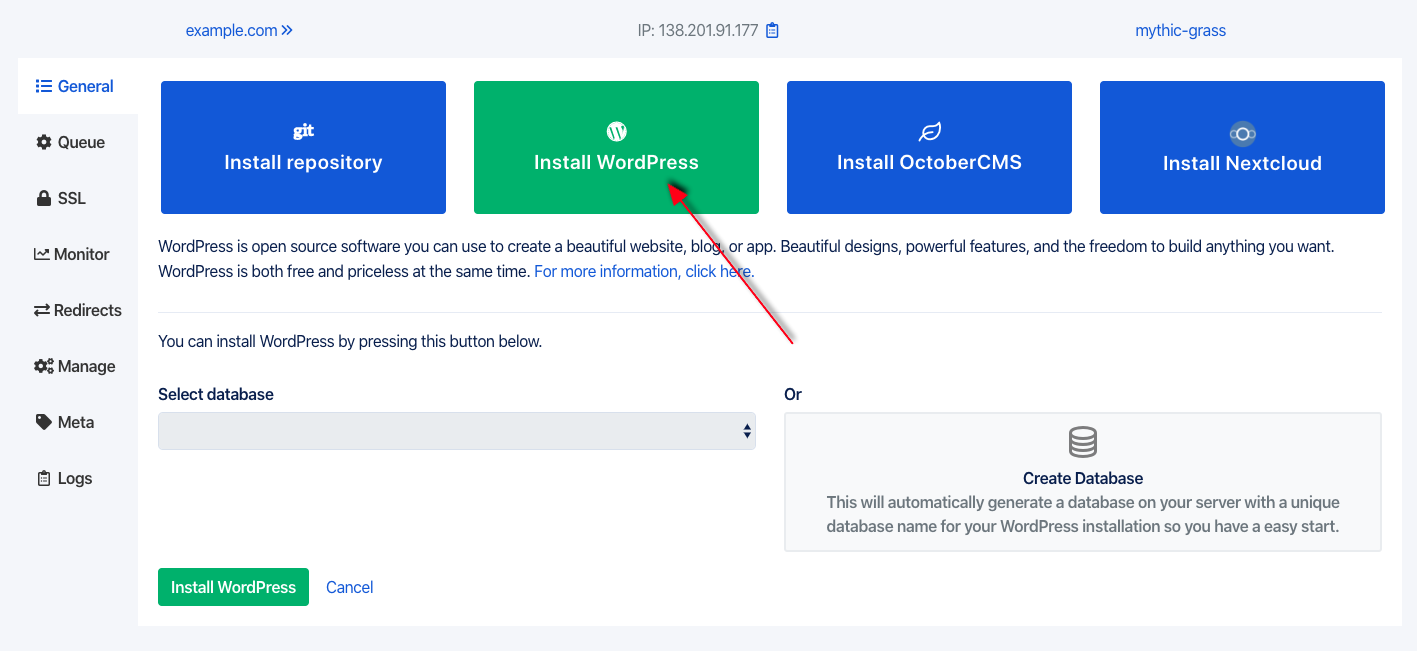The width and height of the screenshot is (1417, 651).
Task: Click the WordPress logo icon
Action: [616, 131]
